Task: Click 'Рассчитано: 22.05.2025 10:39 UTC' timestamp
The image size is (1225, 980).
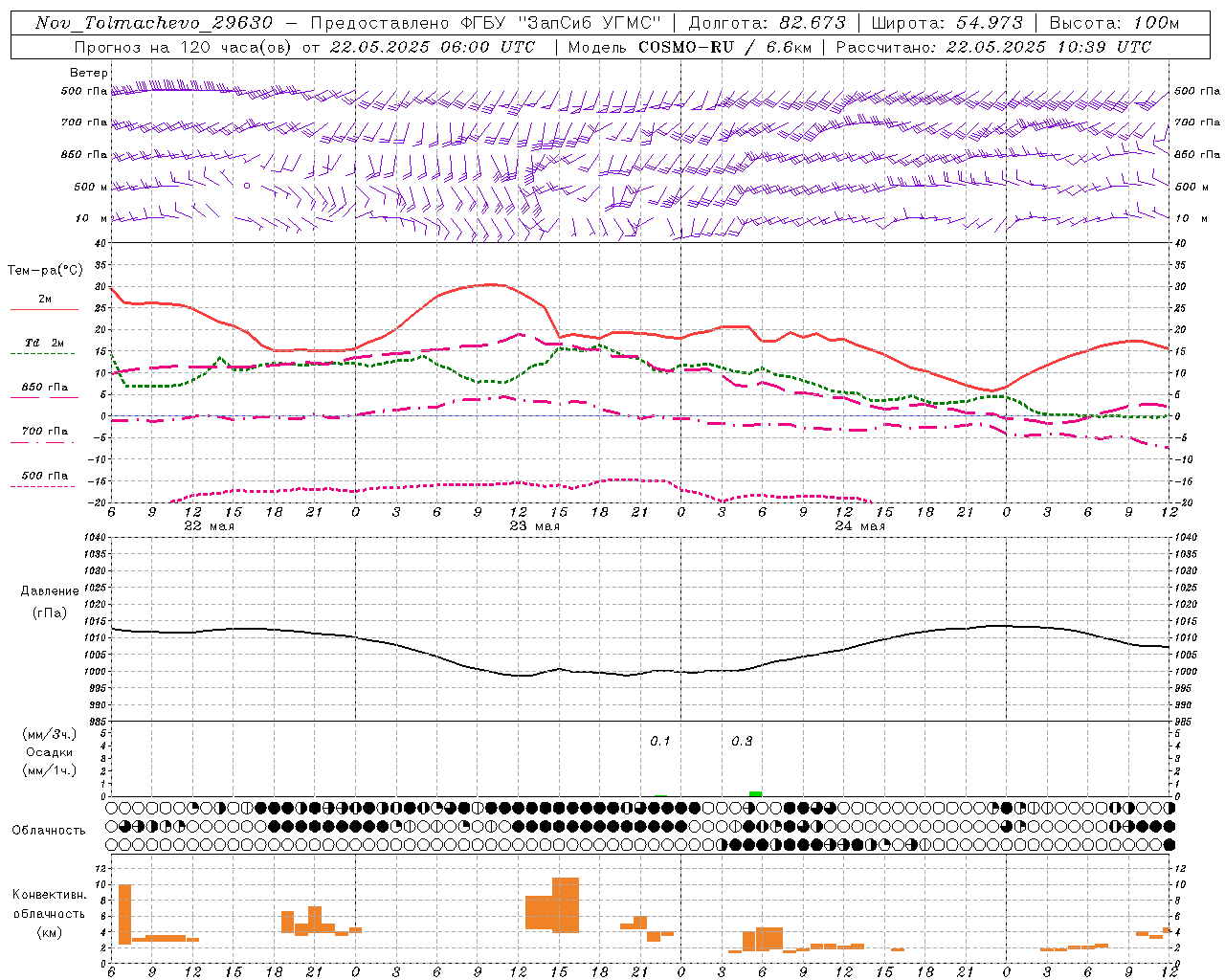Action: click(993, 47)
